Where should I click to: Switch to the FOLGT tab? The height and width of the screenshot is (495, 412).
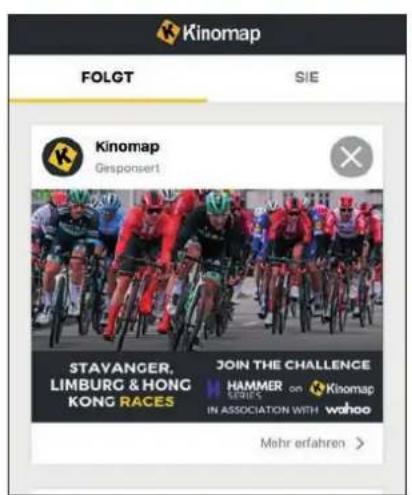click(x=107, y=78)
